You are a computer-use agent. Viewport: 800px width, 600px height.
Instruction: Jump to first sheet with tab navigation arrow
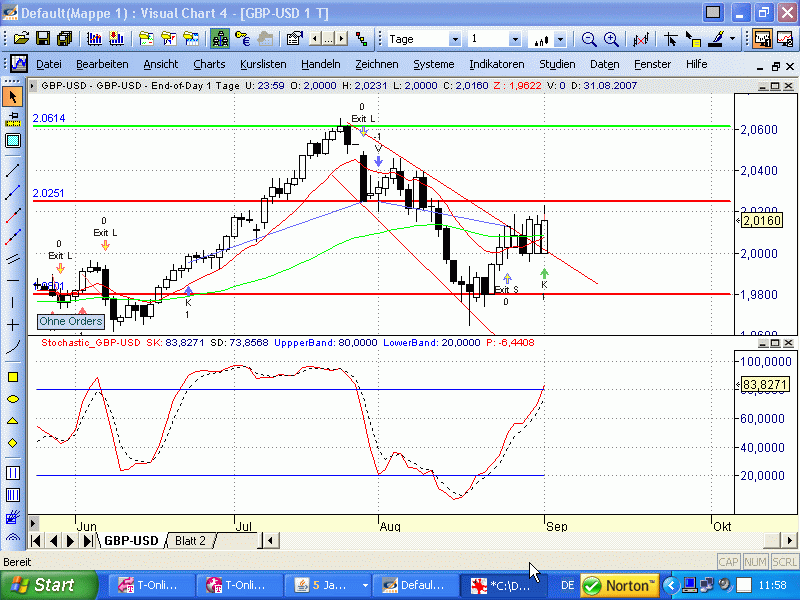tap(37, 541)
